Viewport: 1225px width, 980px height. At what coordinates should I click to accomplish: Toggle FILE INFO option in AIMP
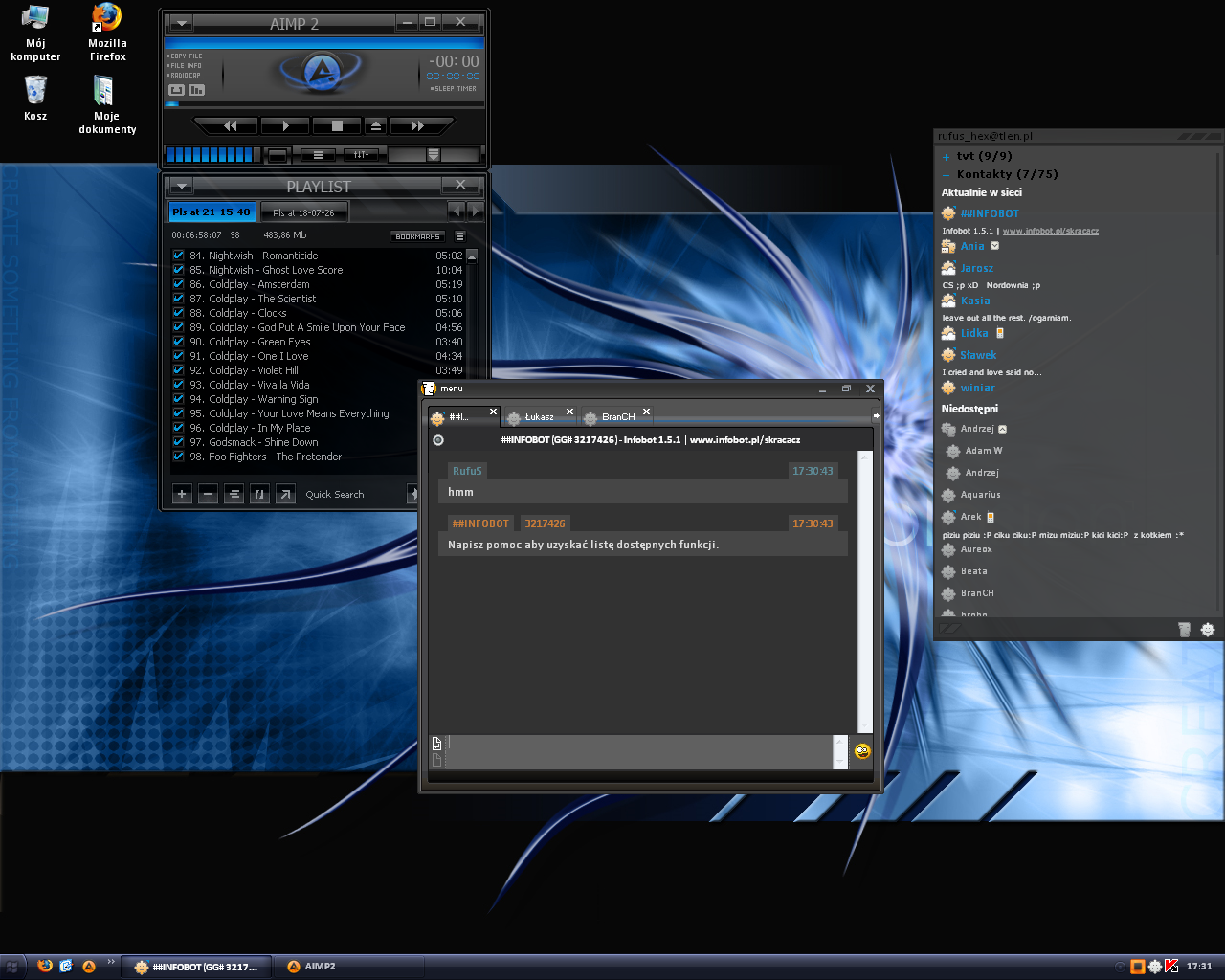point(185,66)
